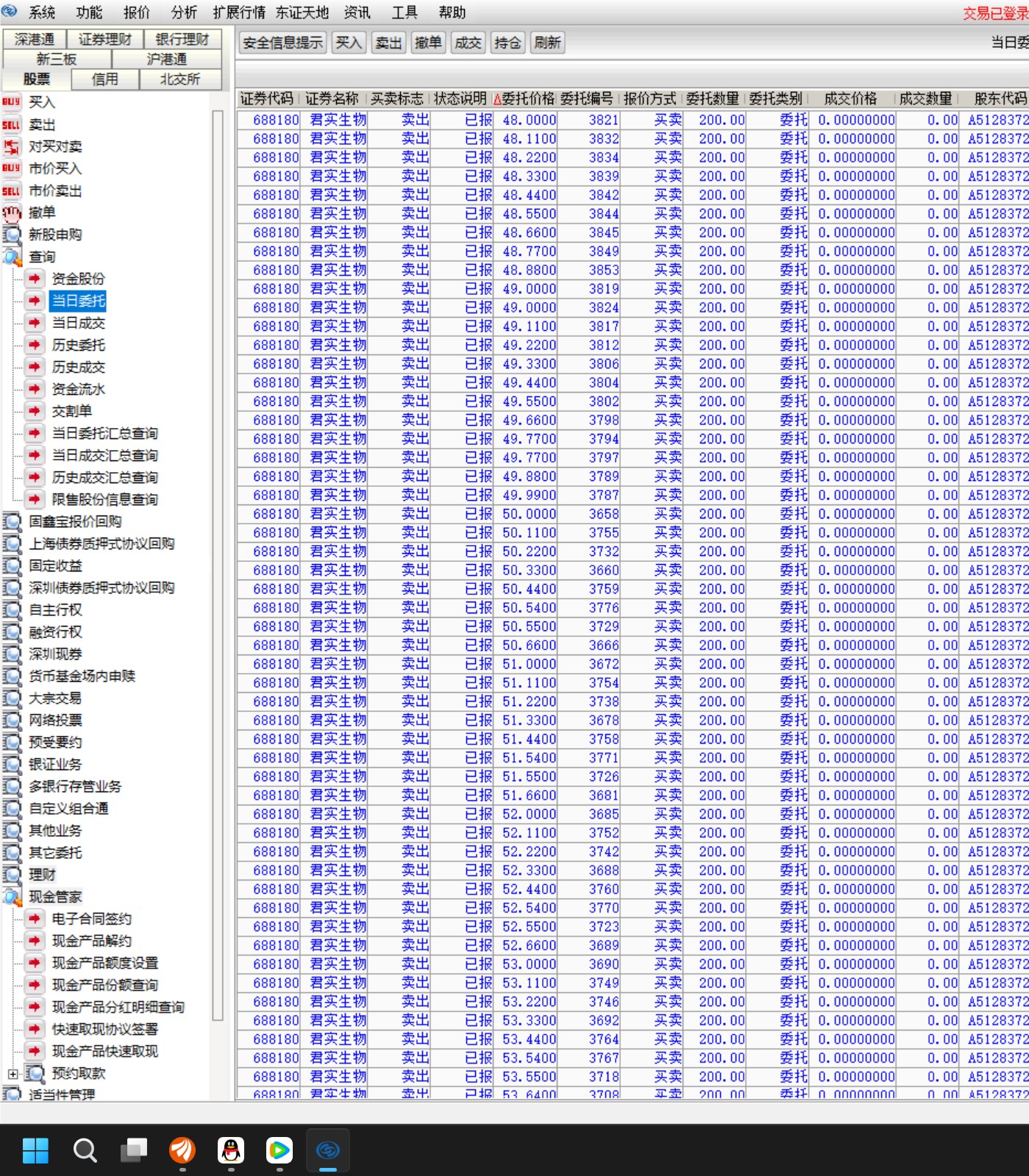Select order row with 委托编号 3821
This screenshot has width=1029, height=1176.
[x=633, y=120]
